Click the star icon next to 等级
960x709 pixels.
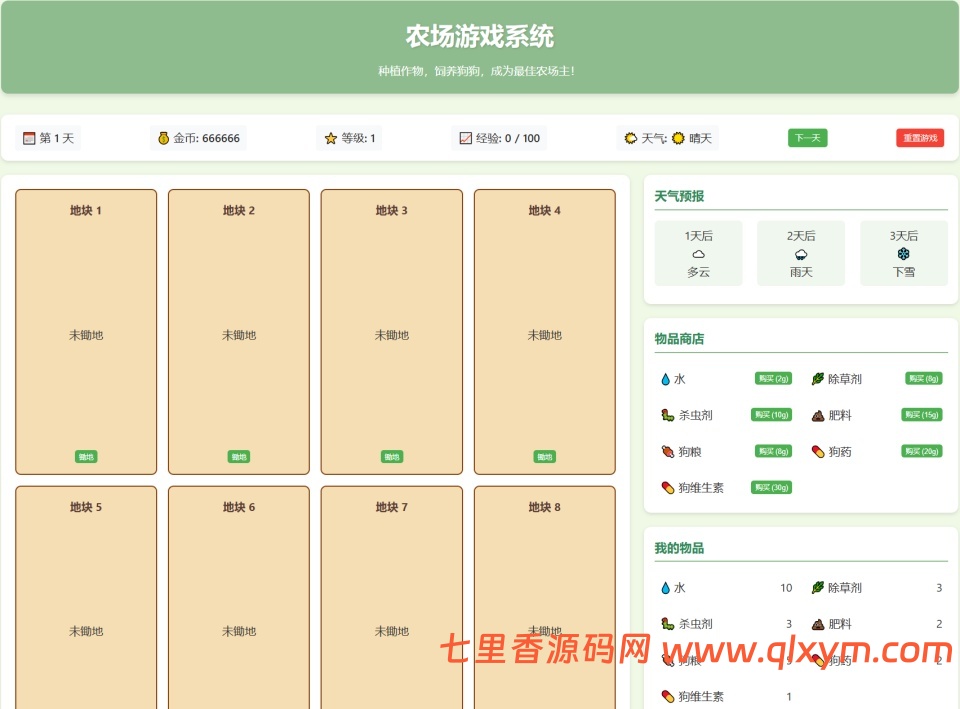(330, 138)
